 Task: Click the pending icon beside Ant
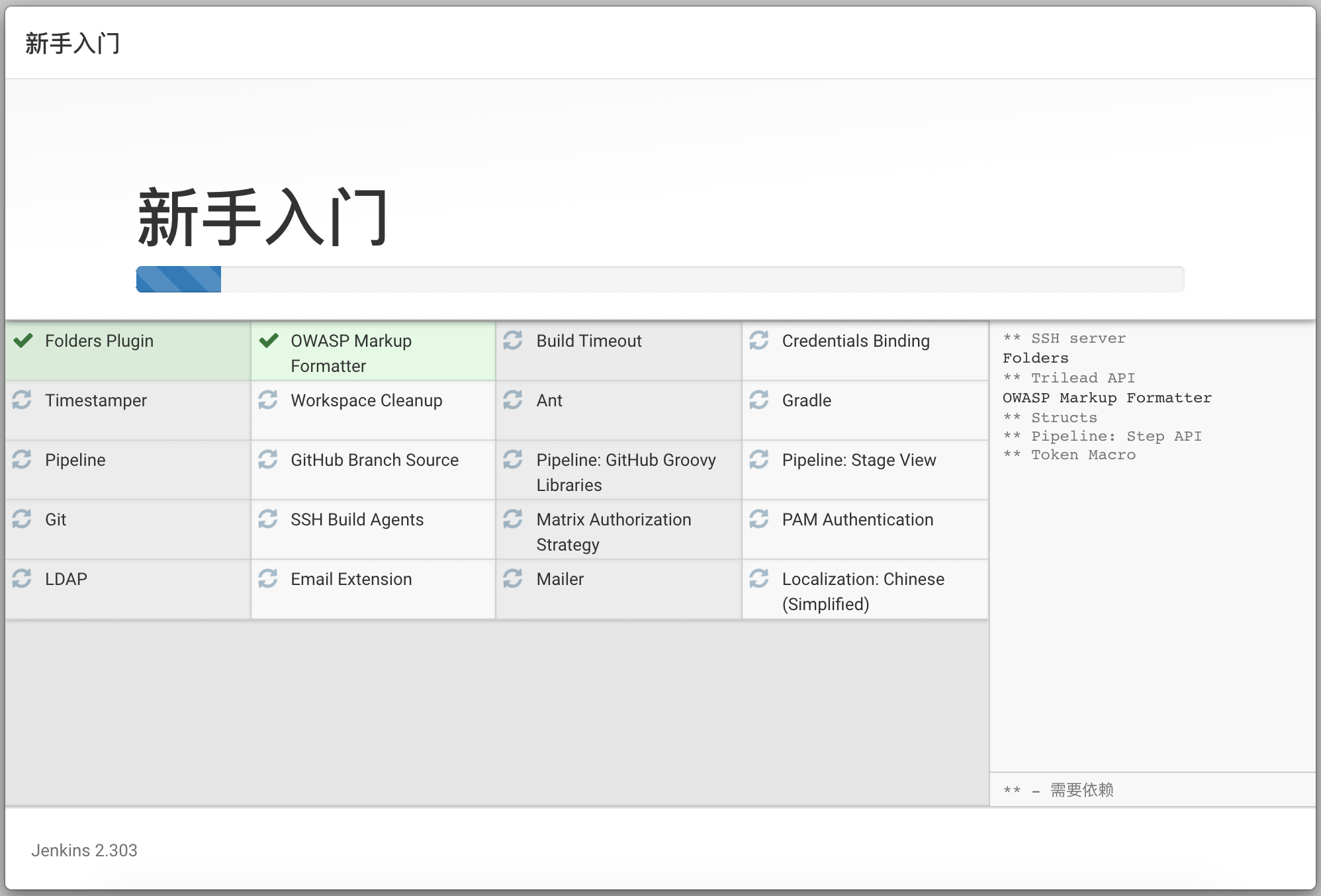pyautogui.click(x=513, y=400)
